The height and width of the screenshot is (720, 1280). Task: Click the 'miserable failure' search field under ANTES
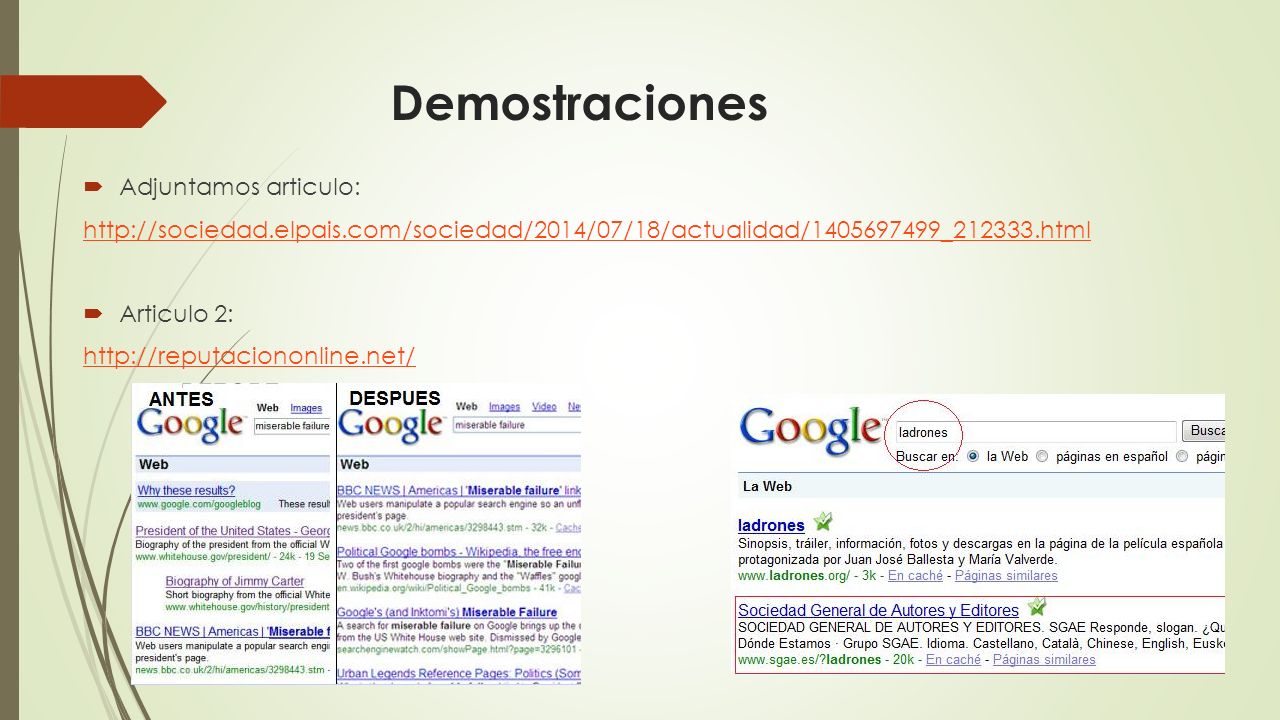click(x=292, y=426)
